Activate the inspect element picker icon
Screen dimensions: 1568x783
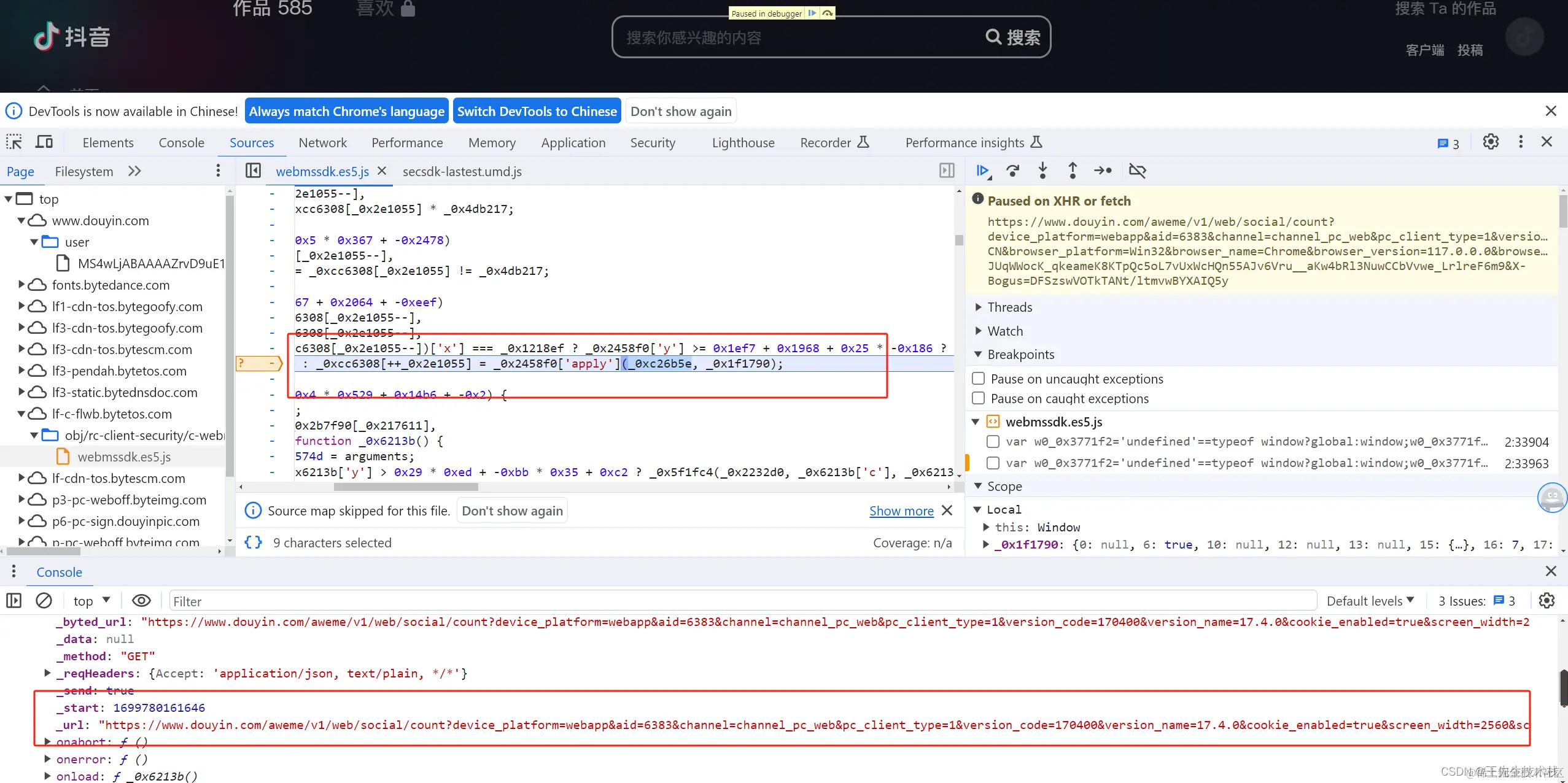14,142
